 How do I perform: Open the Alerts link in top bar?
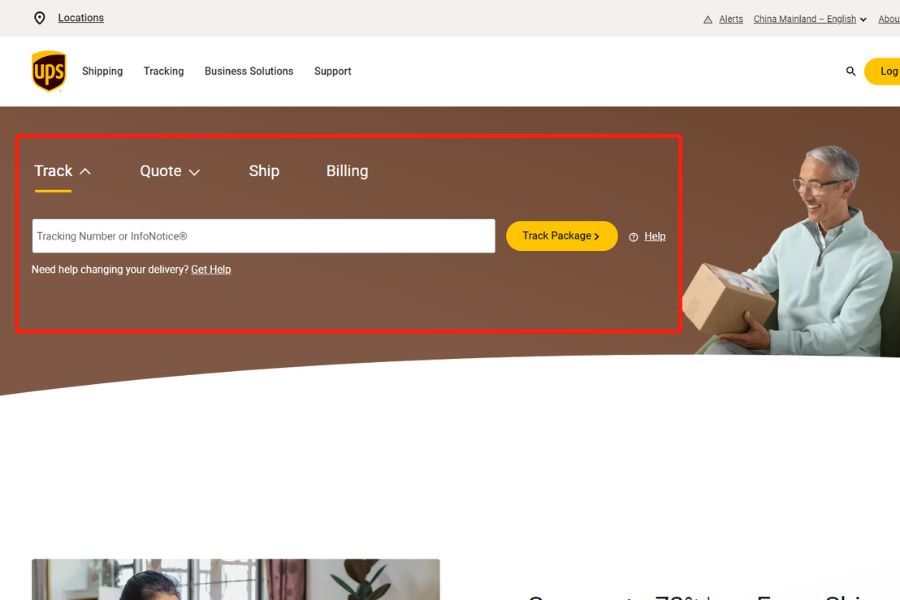[x=731, y=19]
